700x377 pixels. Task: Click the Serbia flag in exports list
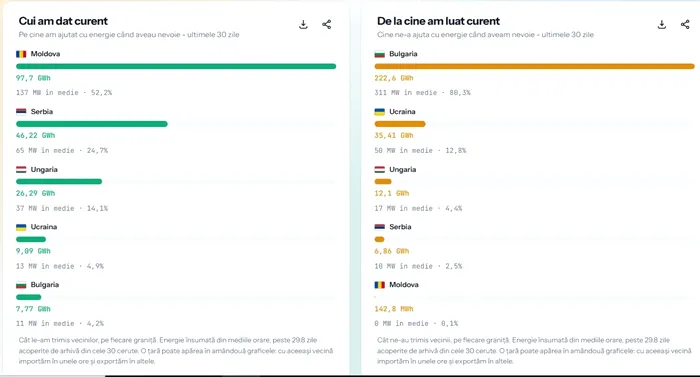pyautogui.click(x=21, y=112)
